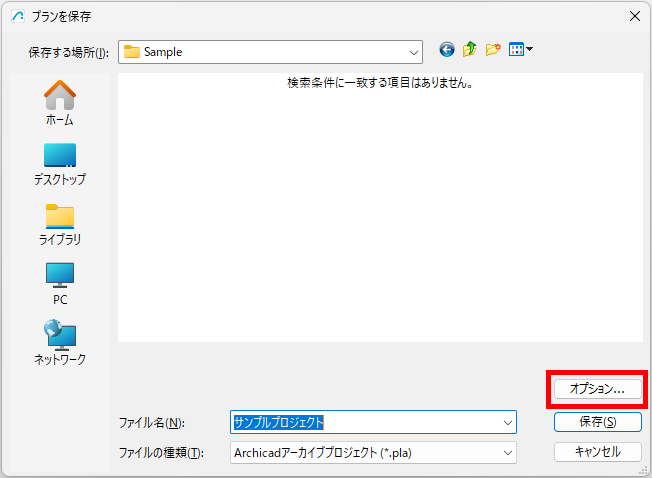Open the file type dropdown list

[508, 453]
